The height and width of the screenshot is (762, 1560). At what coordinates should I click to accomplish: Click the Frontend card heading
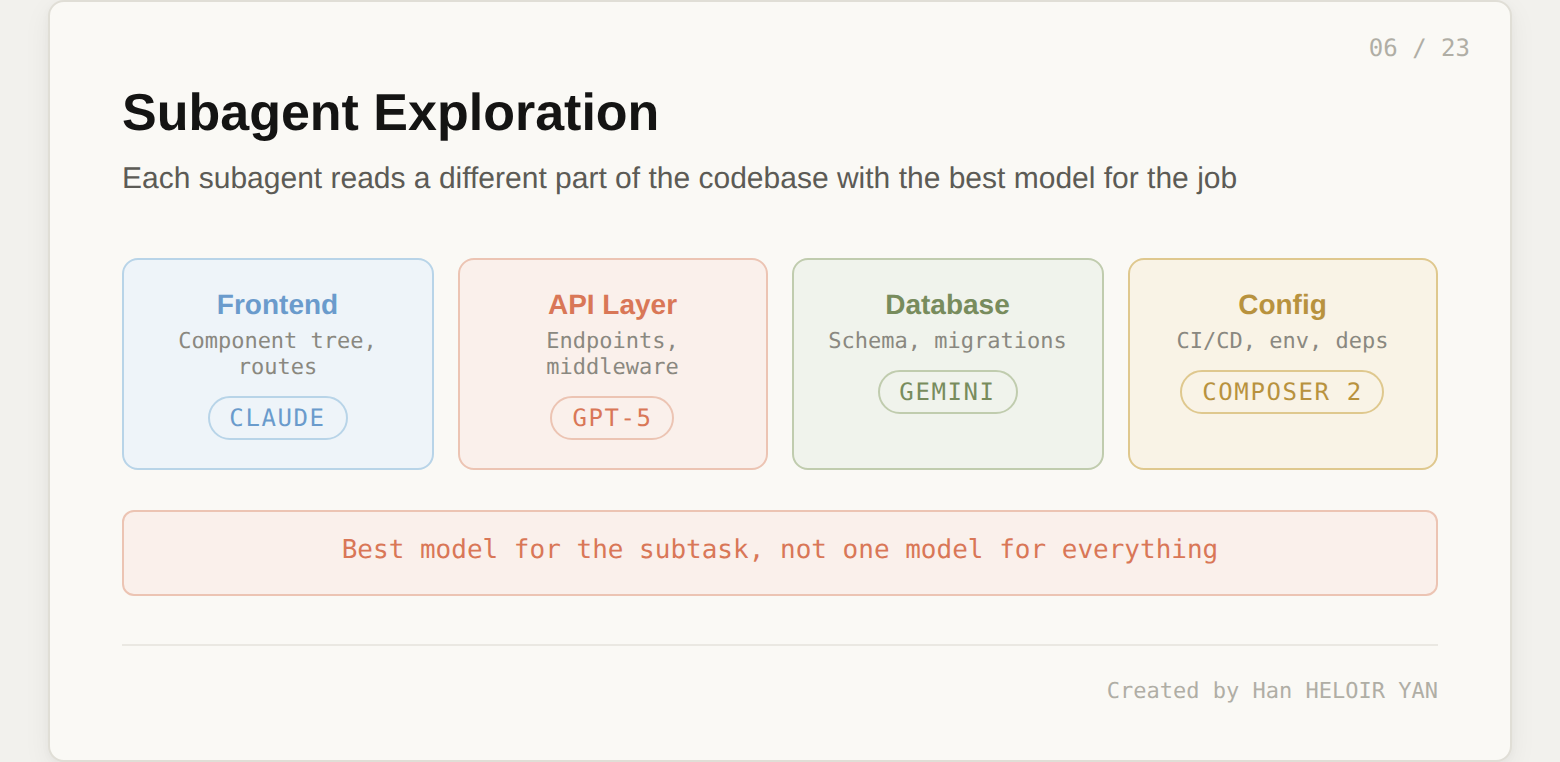(277, 305)
